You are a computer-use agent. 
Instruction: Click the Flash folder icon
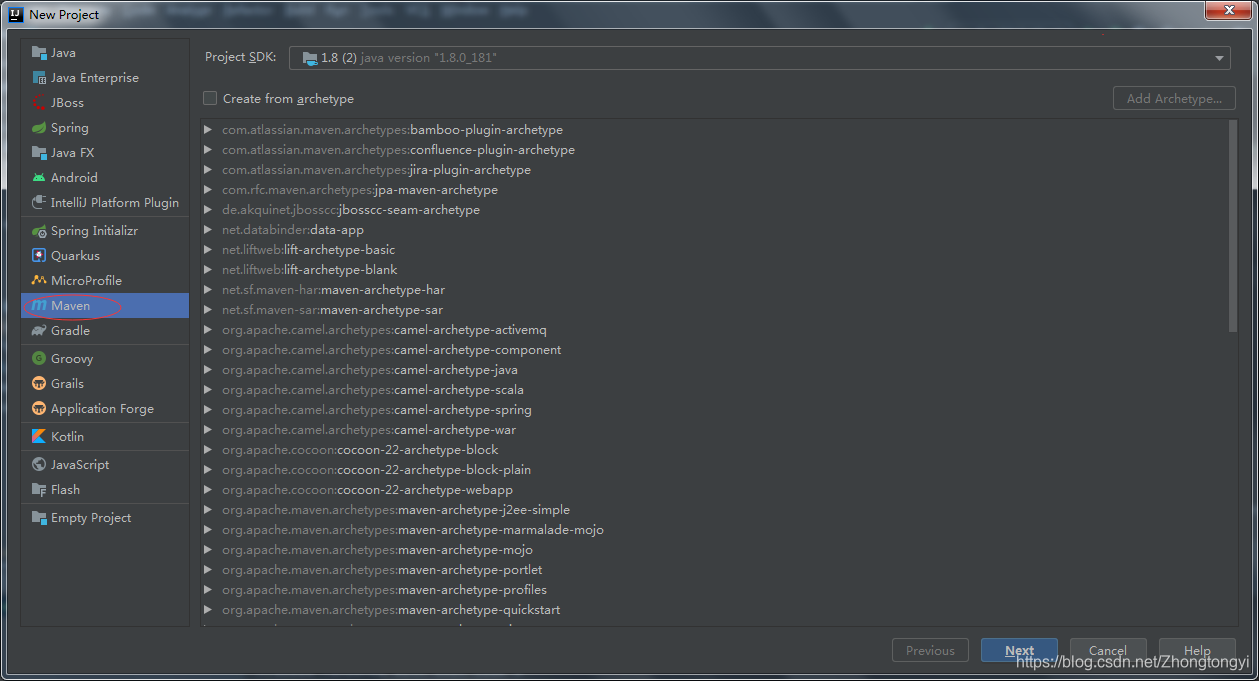coord(39,490)
